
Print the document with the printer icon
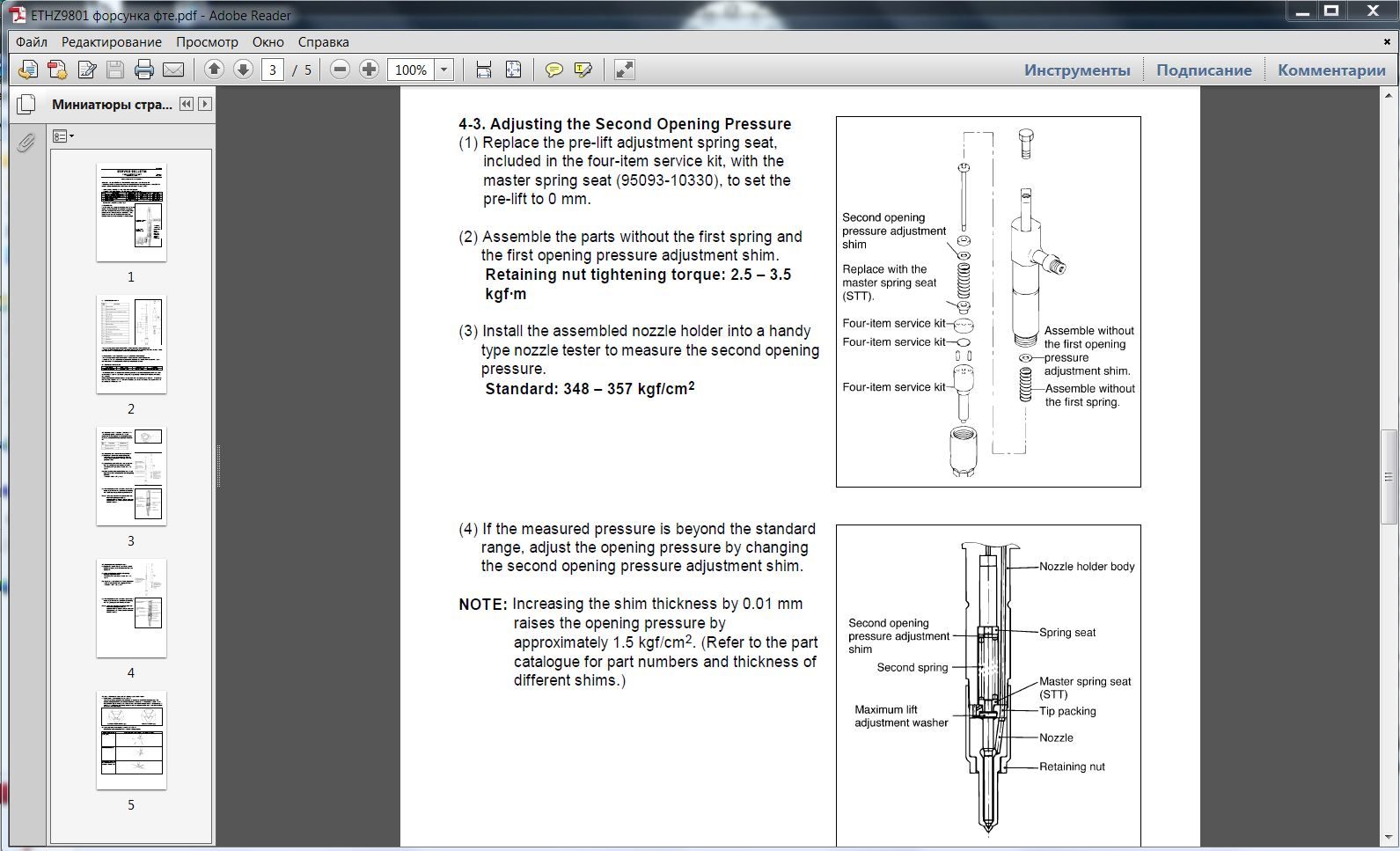(x=144, y=70)
